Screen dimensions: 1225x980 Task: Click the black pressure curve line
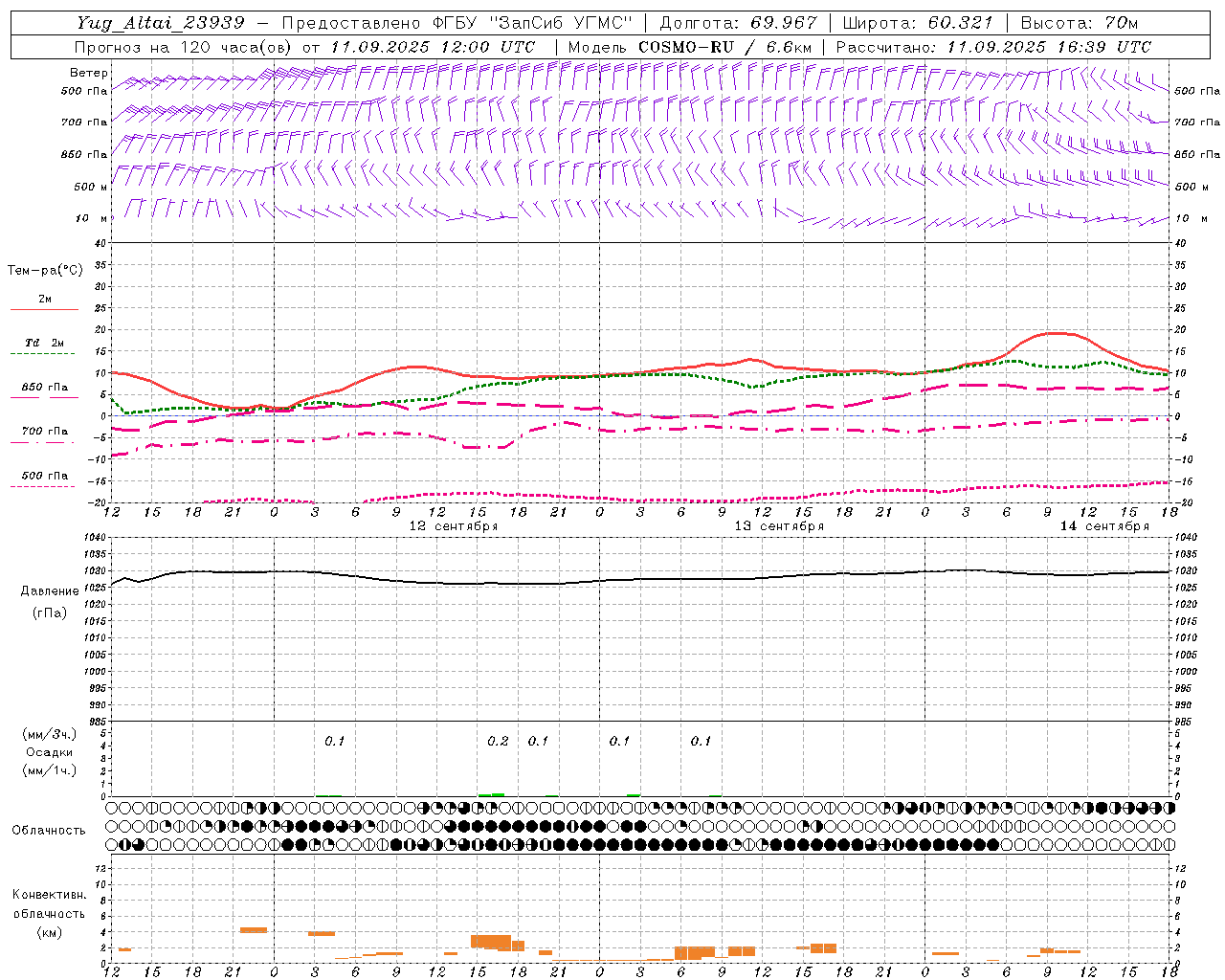pyautogui.click(x=641, y=579)
